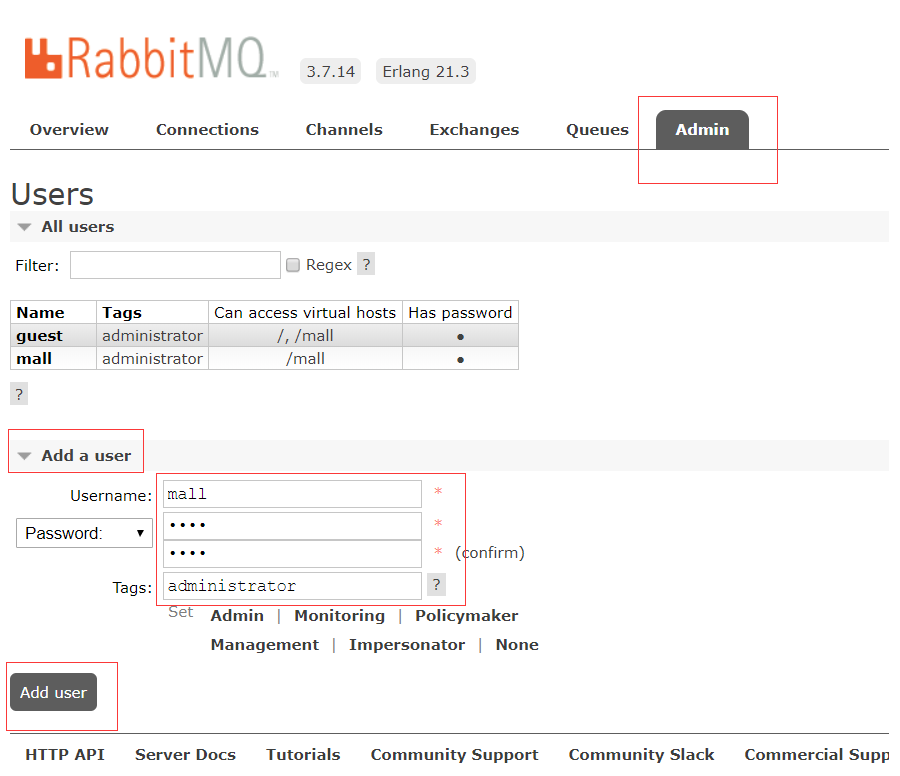Focus the password confirm field
The image size is (900, 776).
click(x=292, y=554)
